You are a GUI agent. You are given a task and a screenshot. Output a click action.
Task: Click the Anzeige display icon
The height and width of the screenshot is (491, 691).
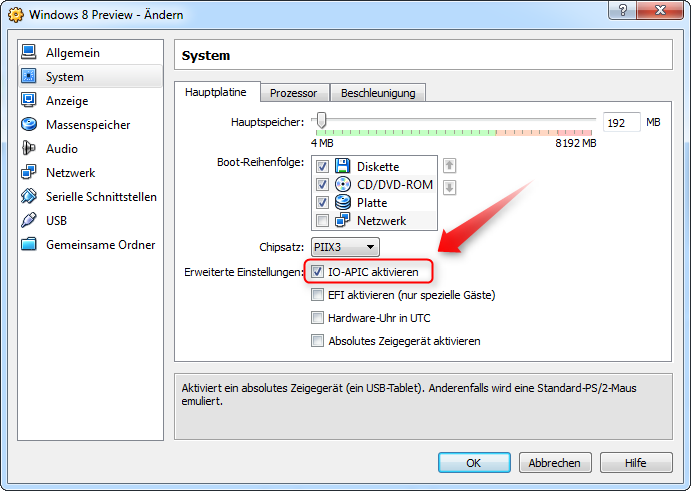point(29,100)
